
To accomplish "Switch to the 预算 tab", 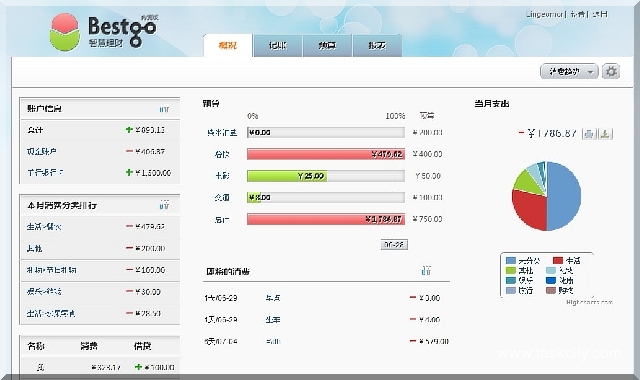I will tap(327, 45).
